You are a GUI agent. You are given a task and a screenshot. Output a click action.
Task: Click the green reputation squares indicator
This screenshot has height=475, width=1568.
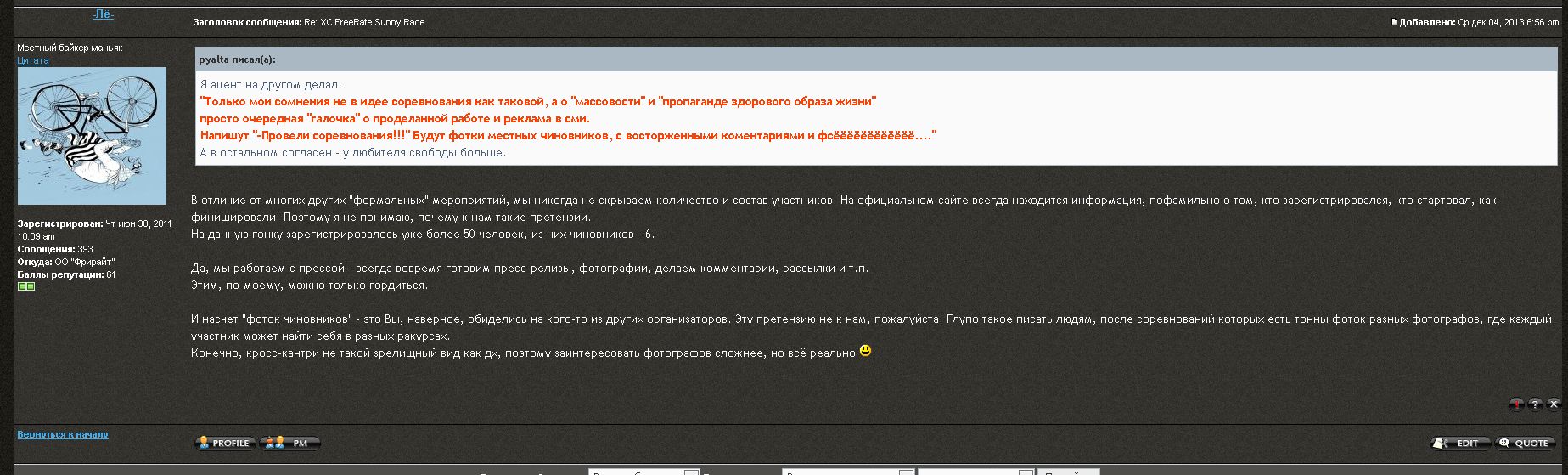[x=26, y=287]
